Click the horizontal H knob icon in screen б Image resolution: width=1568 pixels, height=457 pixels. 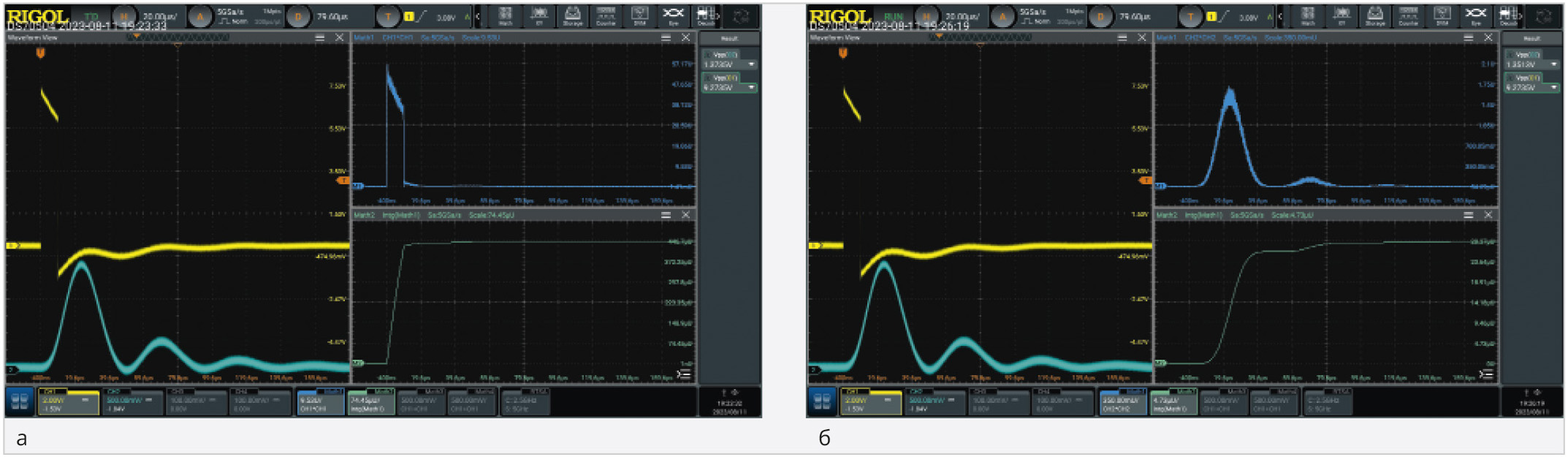tap(926, 16)
